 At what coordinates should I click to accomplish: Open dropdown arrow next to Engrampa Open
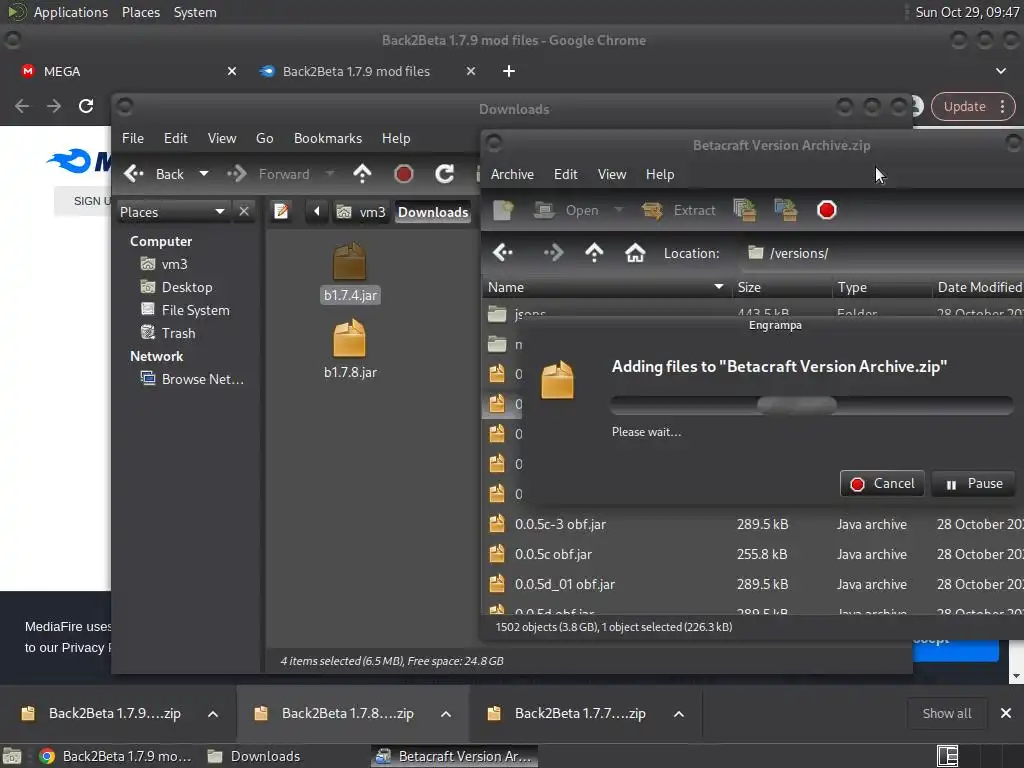[x=618, y=210]
